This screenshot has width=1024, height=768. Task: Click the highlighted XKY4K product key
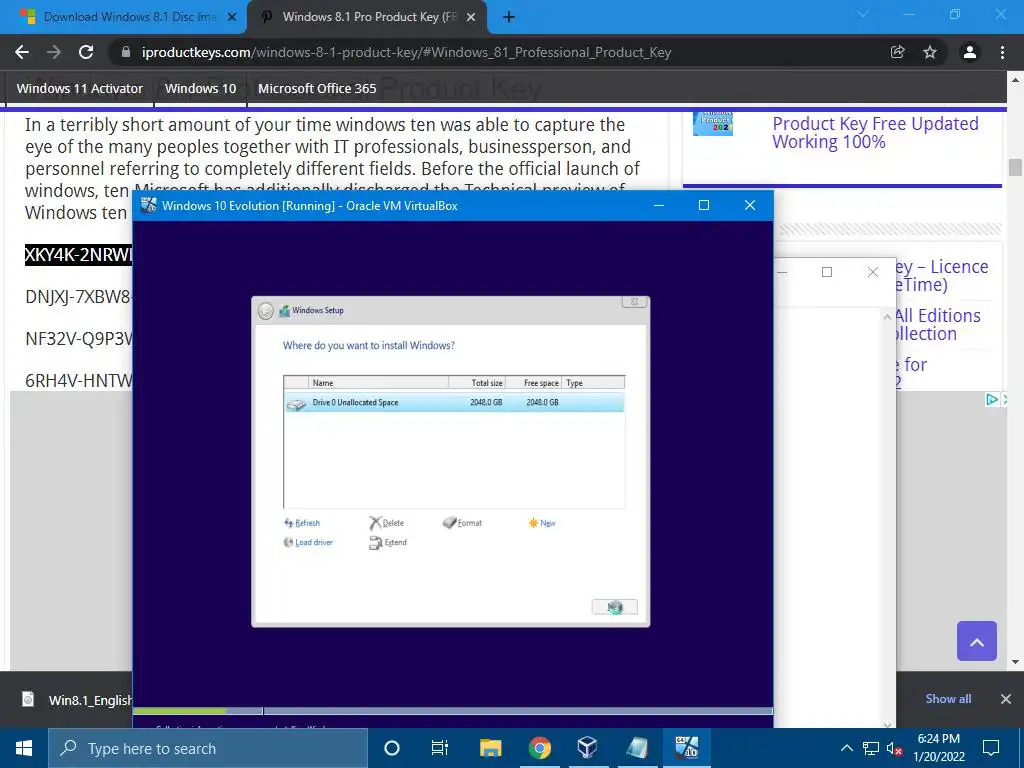[78, 254]
